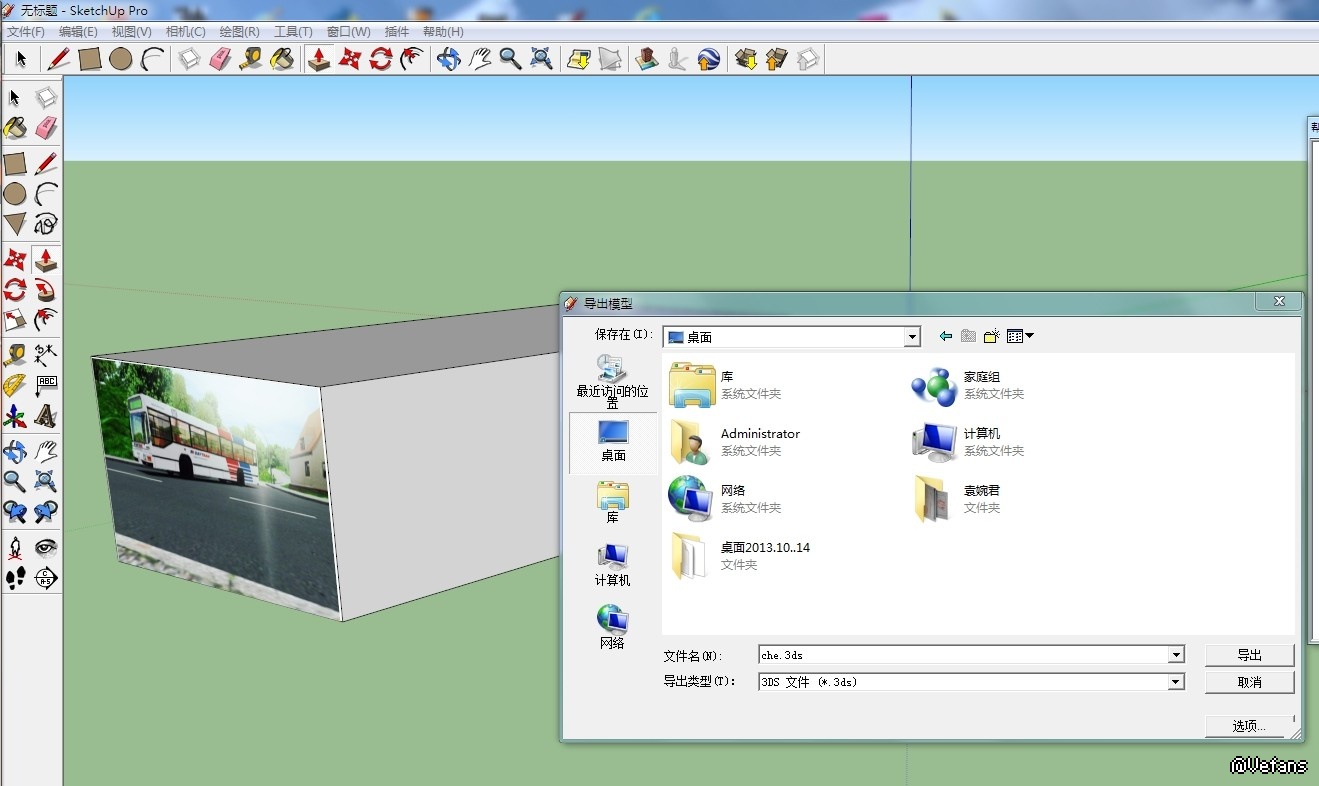1319x786 pixels.
Task: Select the Text label tool (ABC)
Action: point(46,385)
